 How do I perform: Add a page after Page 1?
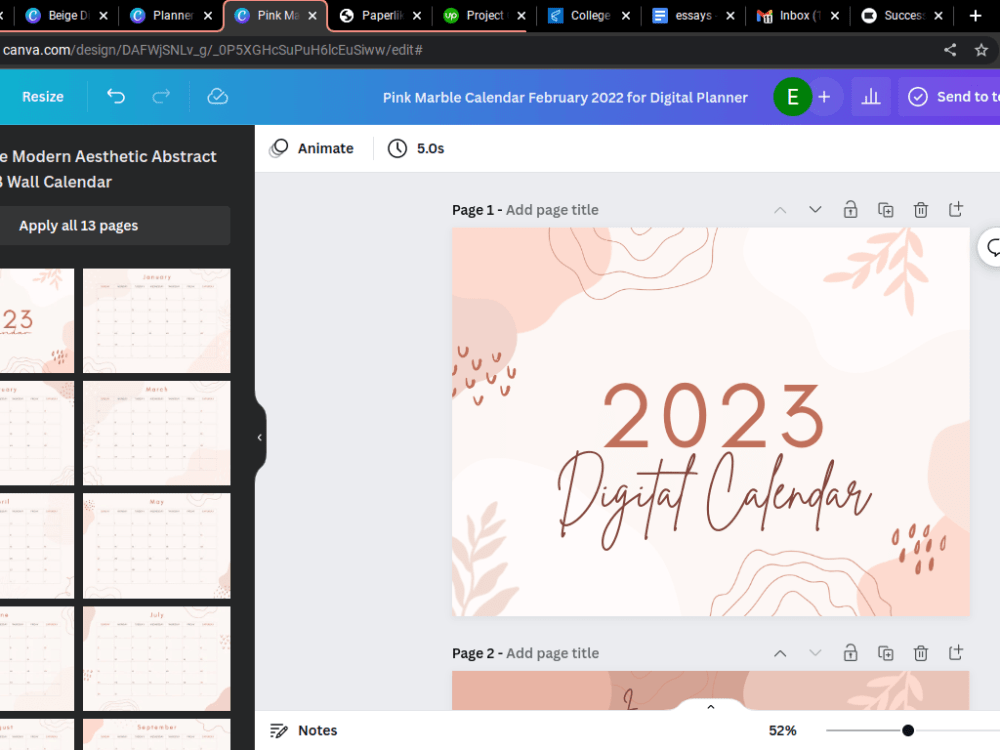click(955, 209)
